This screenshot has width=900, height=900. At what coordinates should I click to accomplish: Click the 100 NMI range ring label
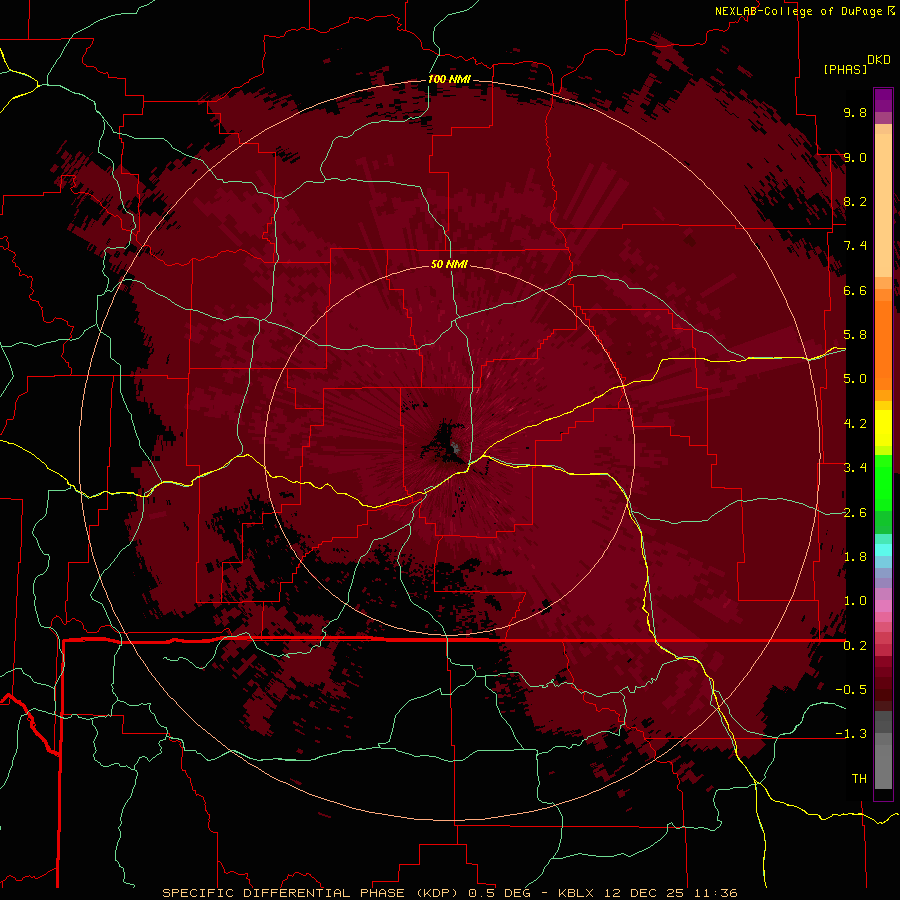coord(449,79)
